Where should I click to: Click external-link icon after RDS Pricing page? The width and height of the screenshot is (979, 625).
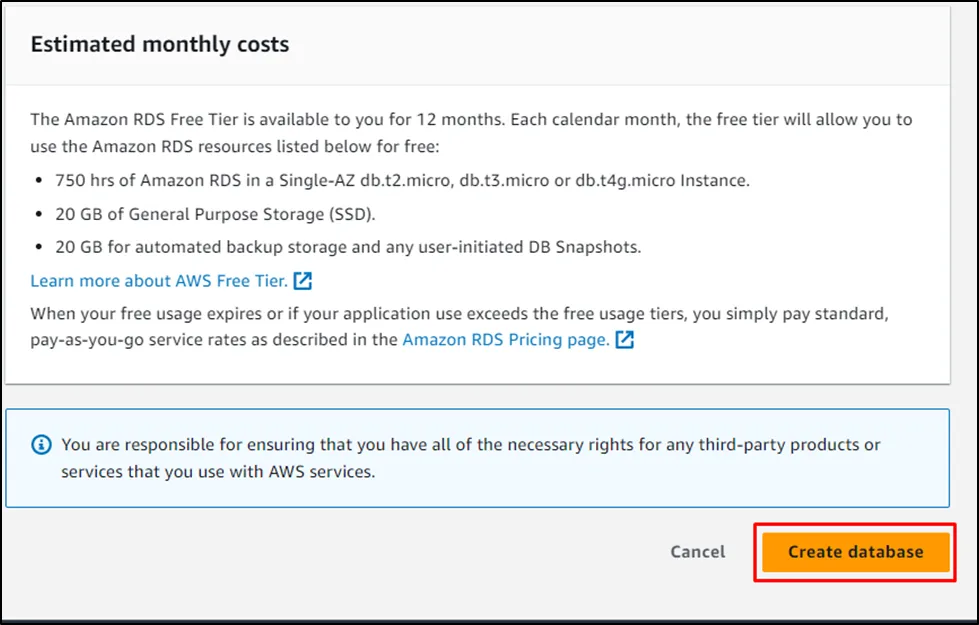[x=625, y=340]
